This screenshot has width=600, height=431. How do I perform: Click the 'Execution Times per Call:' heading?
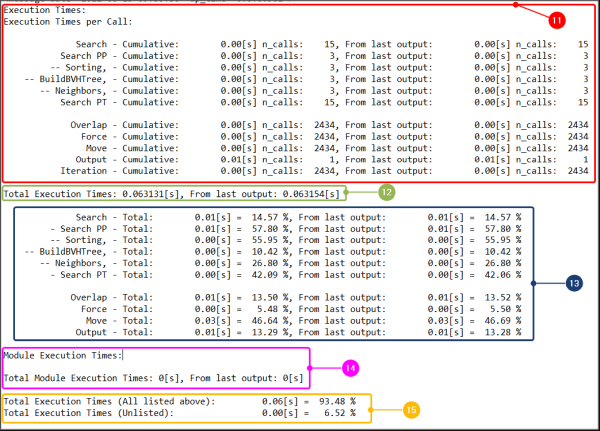[x=67, y=20]
